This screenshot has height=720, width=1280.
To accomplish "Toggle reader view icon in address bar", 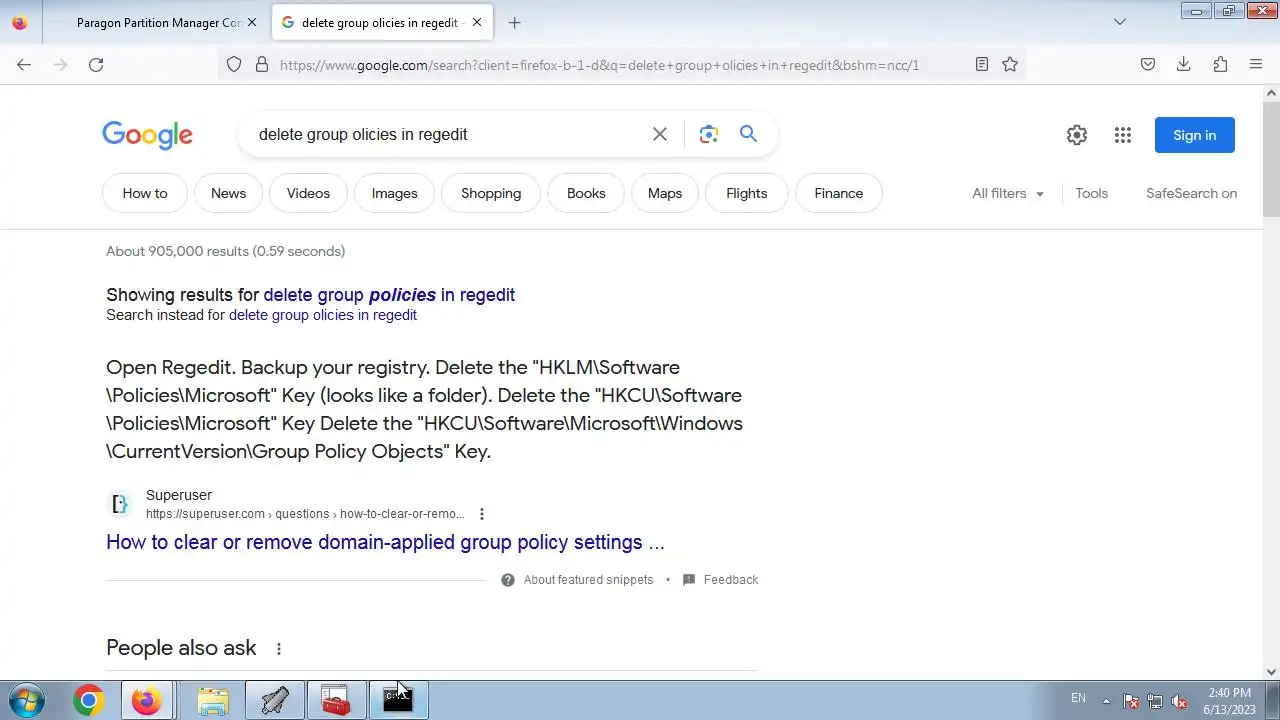I will 982,64.
